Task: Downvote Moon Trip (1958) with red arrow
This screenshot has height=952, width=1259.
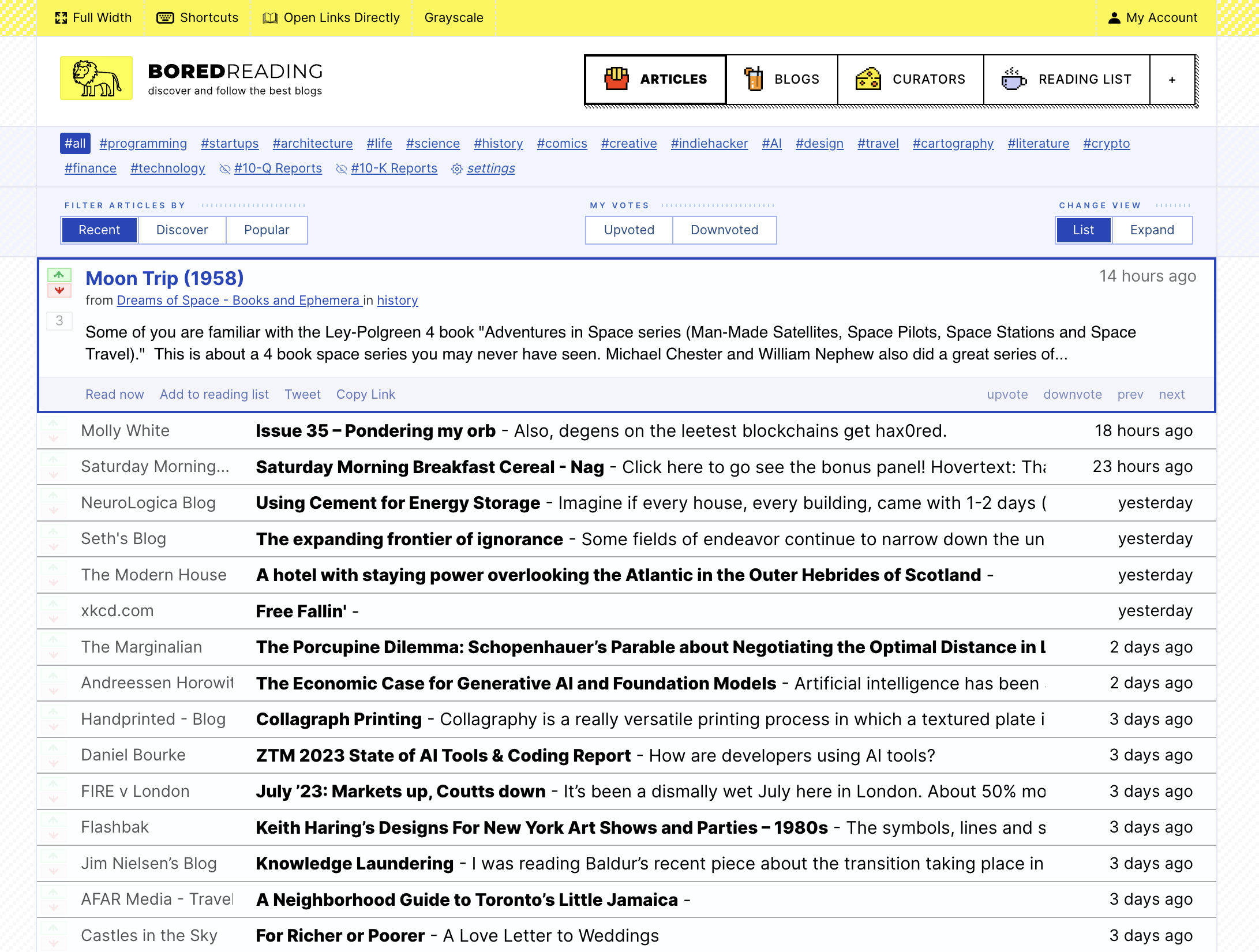Action: 59,290
